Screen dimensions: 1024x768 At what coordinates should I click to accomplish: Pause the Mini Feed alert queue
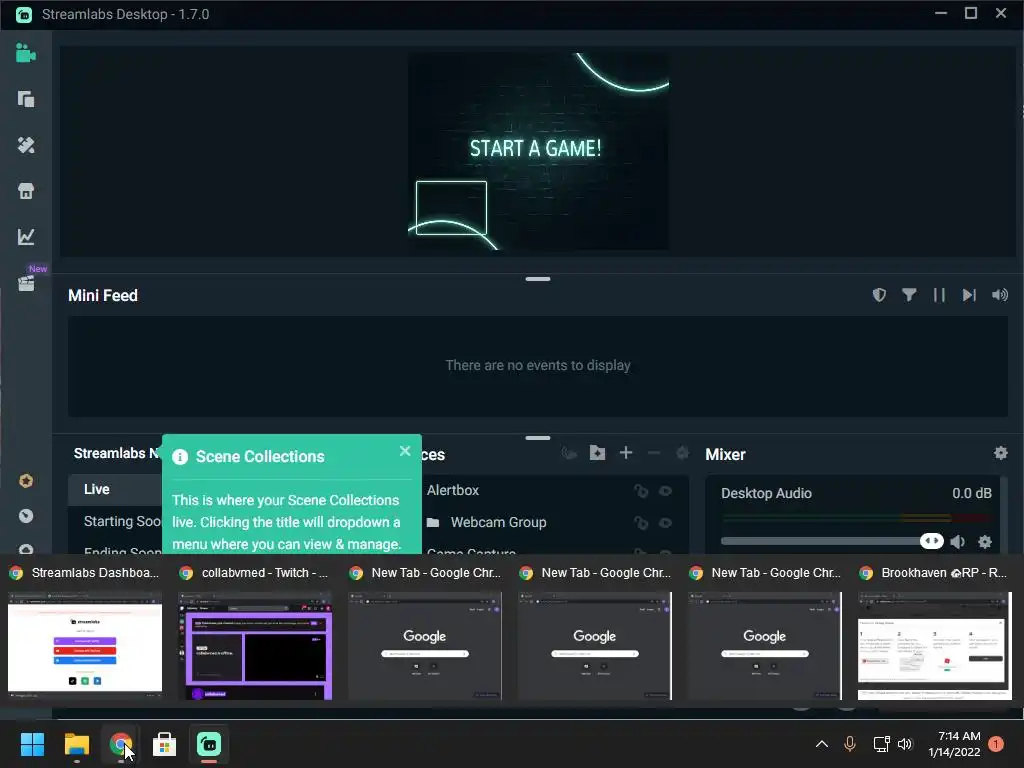click(938, 295)
